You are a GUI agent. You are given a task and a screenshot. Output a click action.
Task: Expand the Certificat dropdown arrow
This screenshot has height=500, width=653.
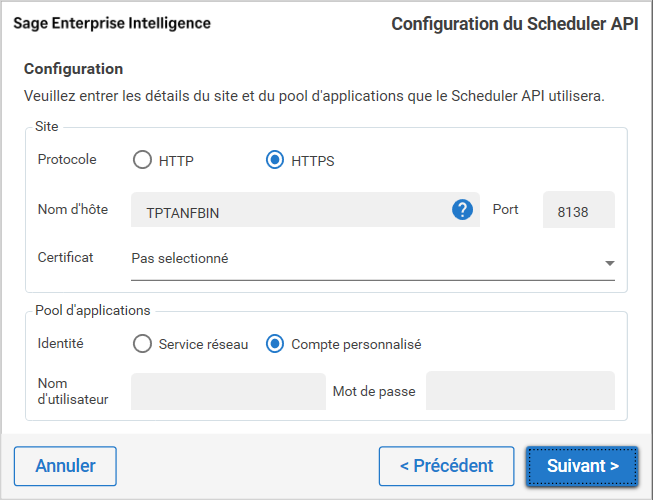(x=609, y=263)
